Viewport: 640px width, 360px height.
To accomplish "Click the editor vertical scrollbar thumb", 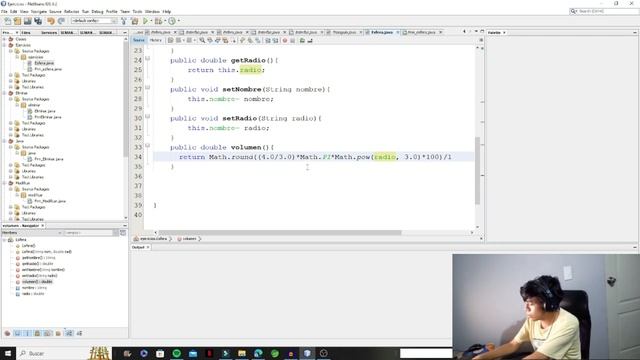I will [x=478, y=171].
